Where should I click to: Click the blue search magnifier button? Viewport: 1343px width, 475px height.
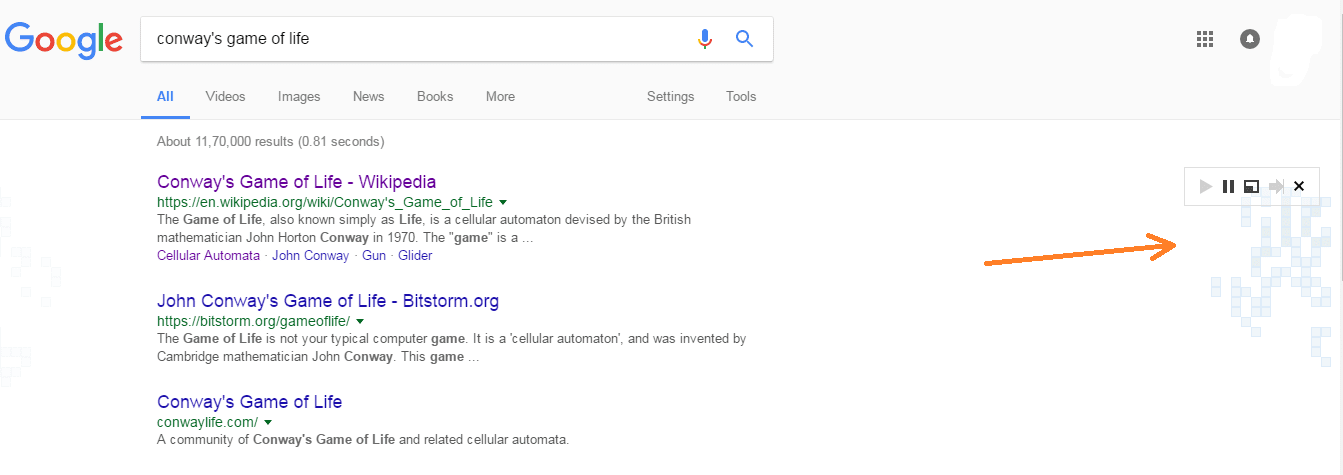tap(744, 39)
